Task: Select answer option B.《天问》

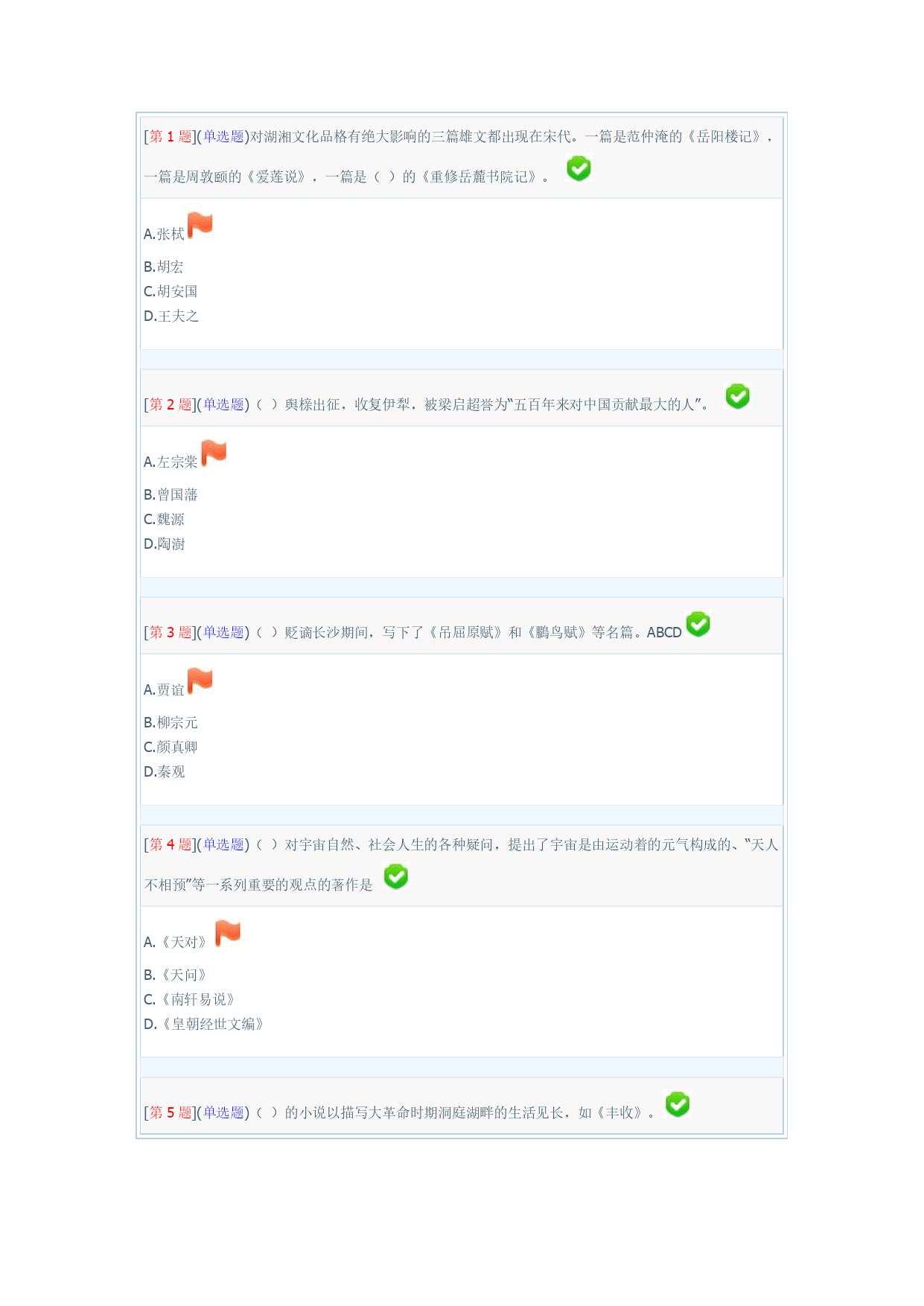Action: click(x=175, y=975)
